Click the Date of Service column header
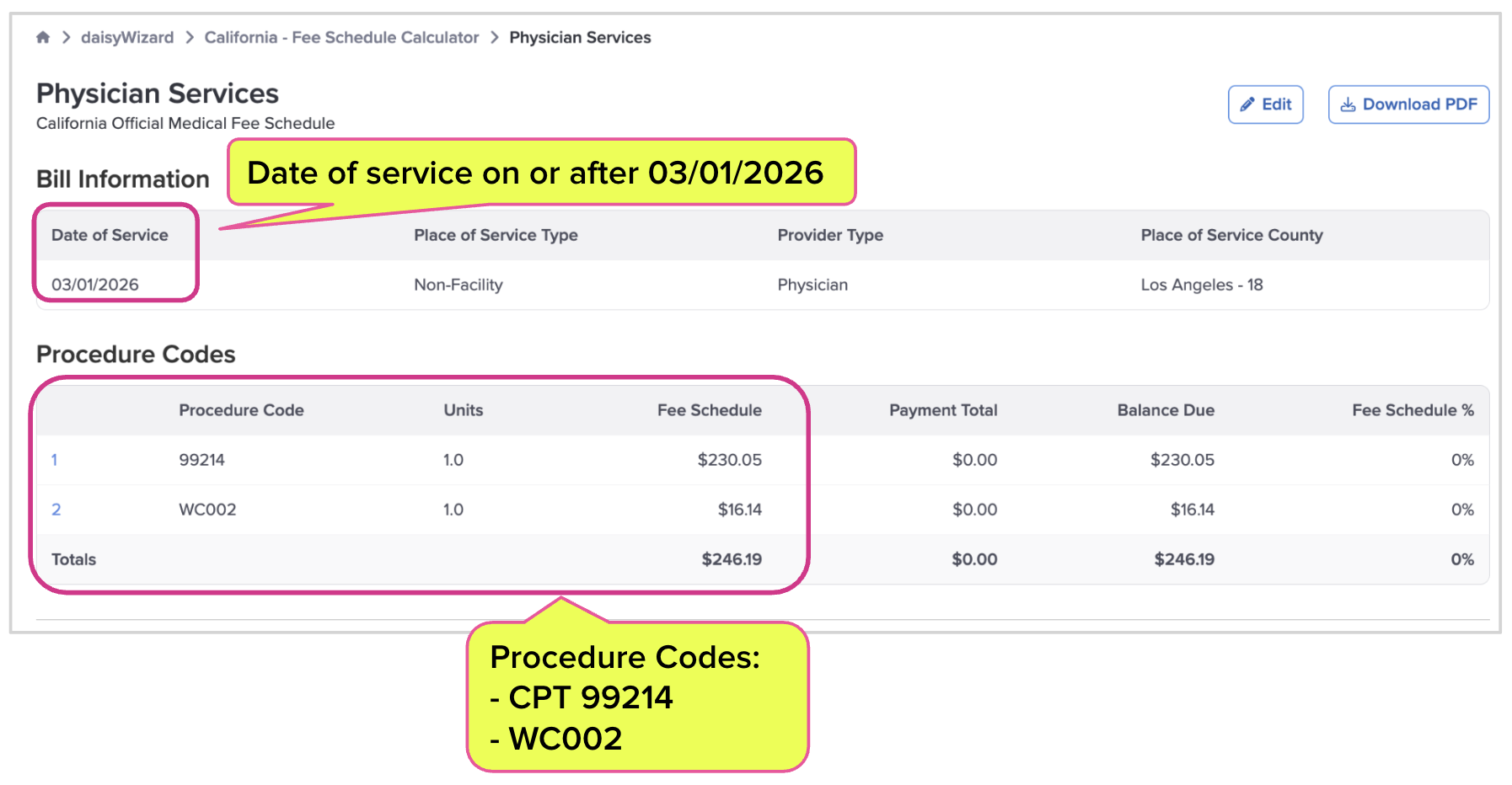The image size is (1512, 785). 110,235
